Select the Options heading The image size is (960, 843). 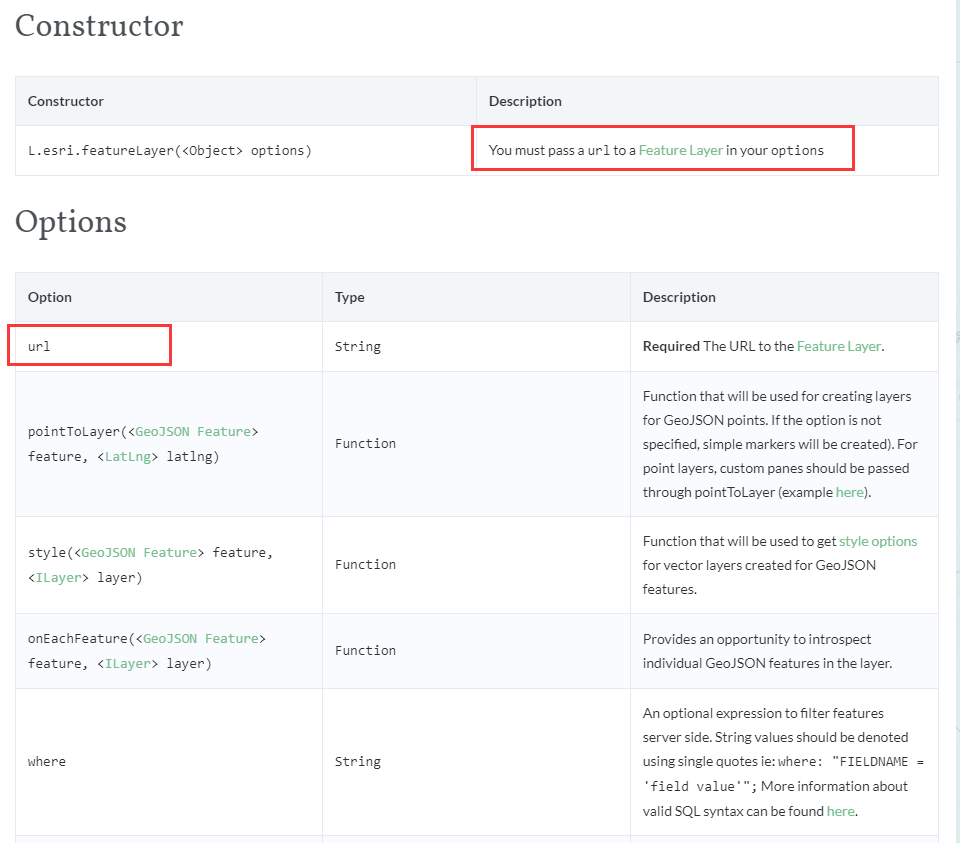[70, 222]
